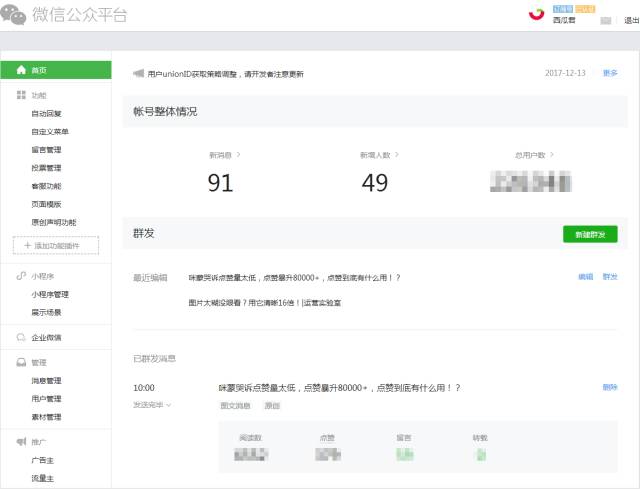Viewport: 640px width, 489px height.
Task: Open the account avatar icon
Action: [x=536, y=12]
